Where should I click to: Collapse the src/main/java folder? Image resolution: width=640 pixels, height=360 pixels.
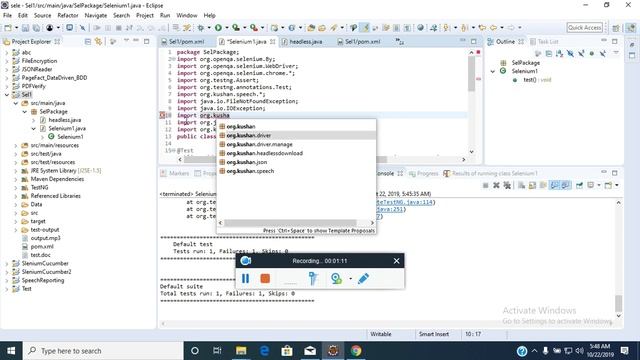[16, 103]
